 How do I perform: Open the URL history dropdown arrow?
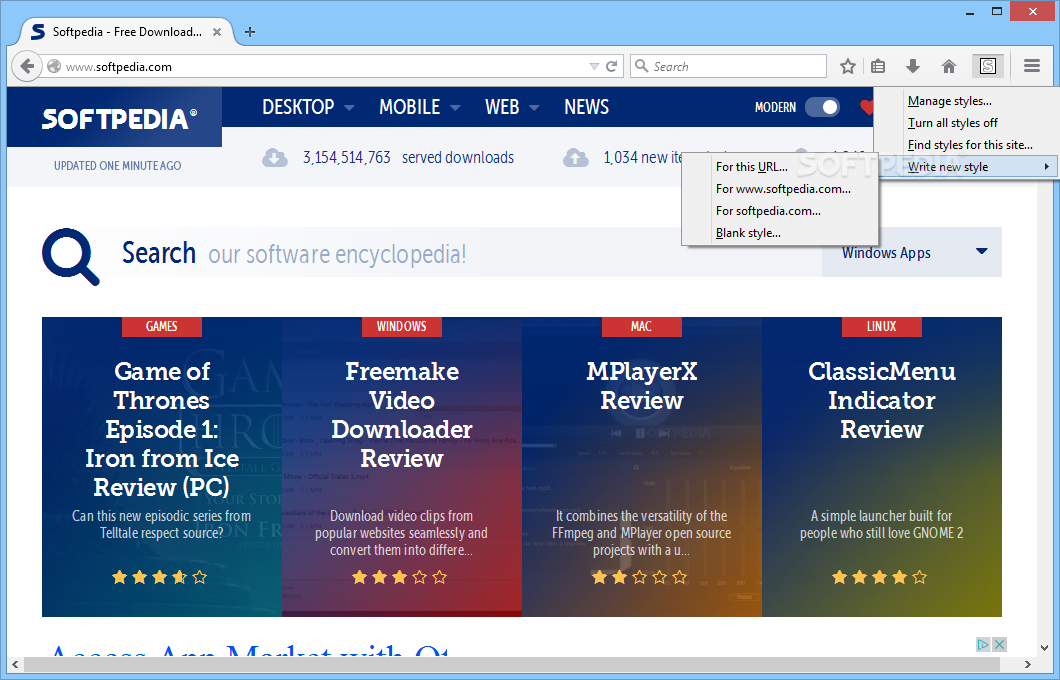pyautogui.click(x=594, y=66)
